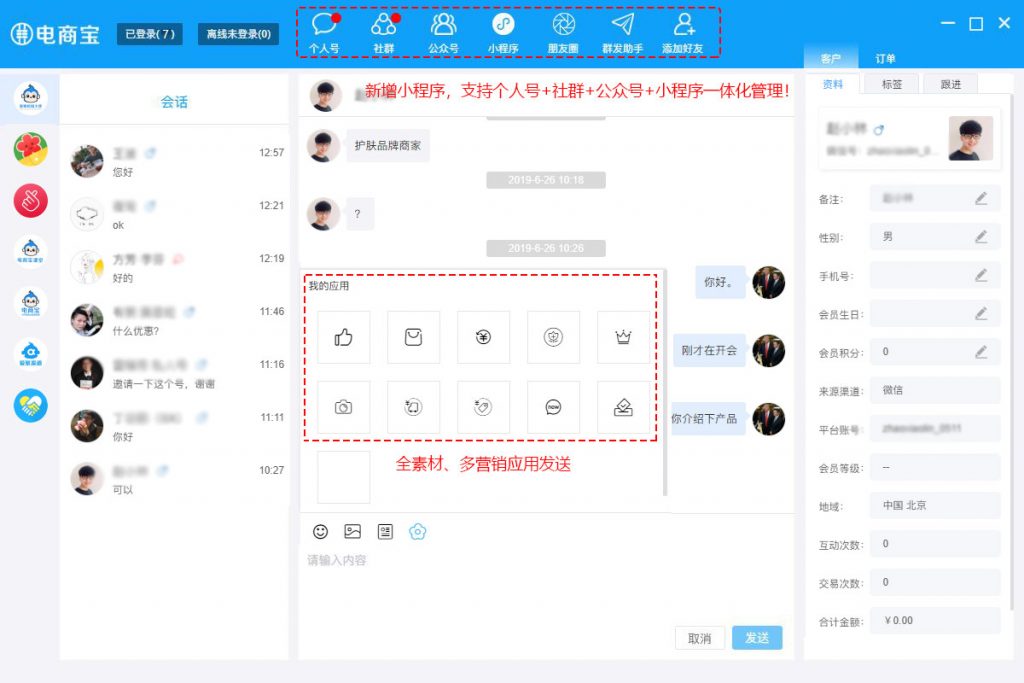Pick the price tag app in 我的应用
Screen dimensions: 1024x683
click(x=483, y=407)
